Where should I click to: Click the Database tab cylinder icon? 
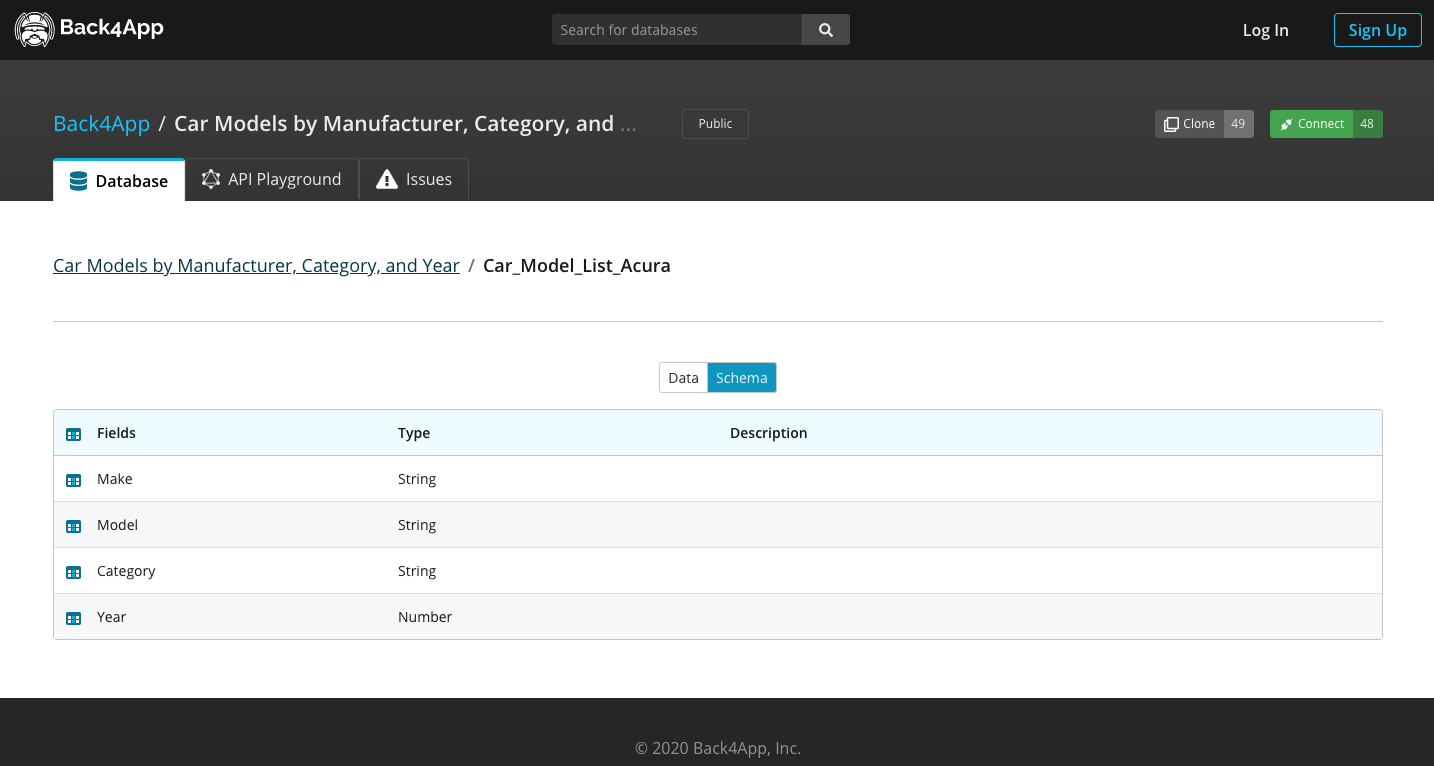(78, 181)
